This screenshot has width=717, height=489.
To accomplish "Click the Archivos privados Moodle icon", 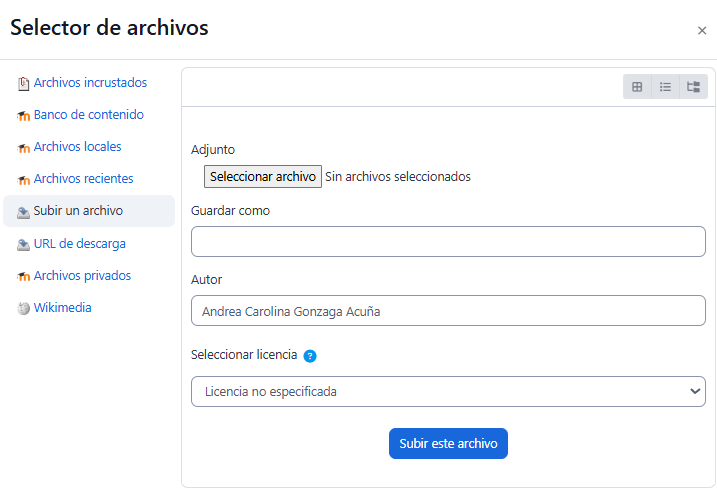I will 23,276.
